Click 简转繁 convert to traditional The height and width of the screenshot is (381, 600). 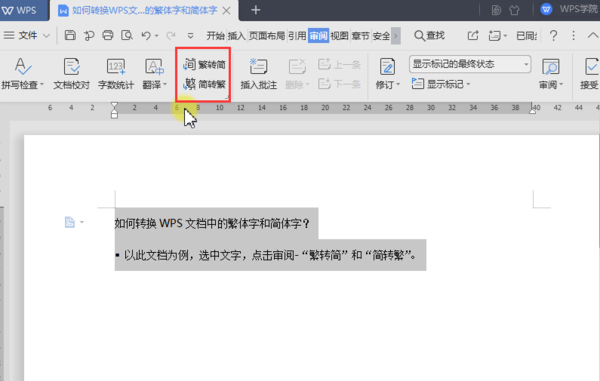(204, 84)
